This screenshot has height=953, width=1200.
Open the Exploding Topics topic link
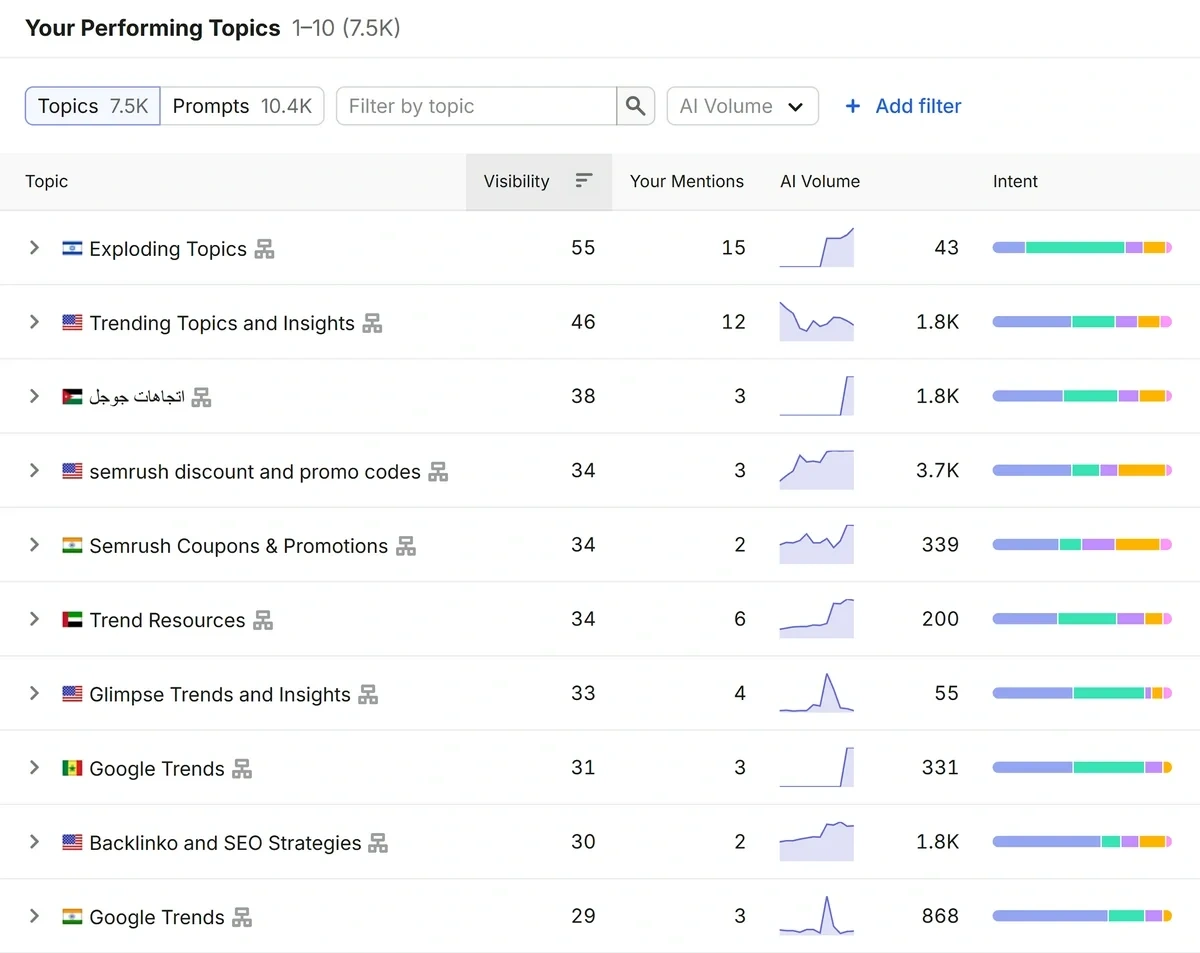pos(168,249)
